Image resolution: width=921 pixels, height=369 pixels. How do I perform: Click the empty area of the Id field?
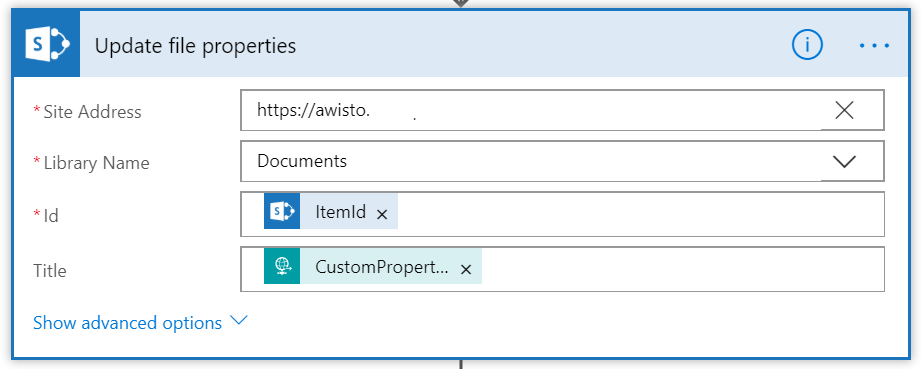(x=640, y=214)
